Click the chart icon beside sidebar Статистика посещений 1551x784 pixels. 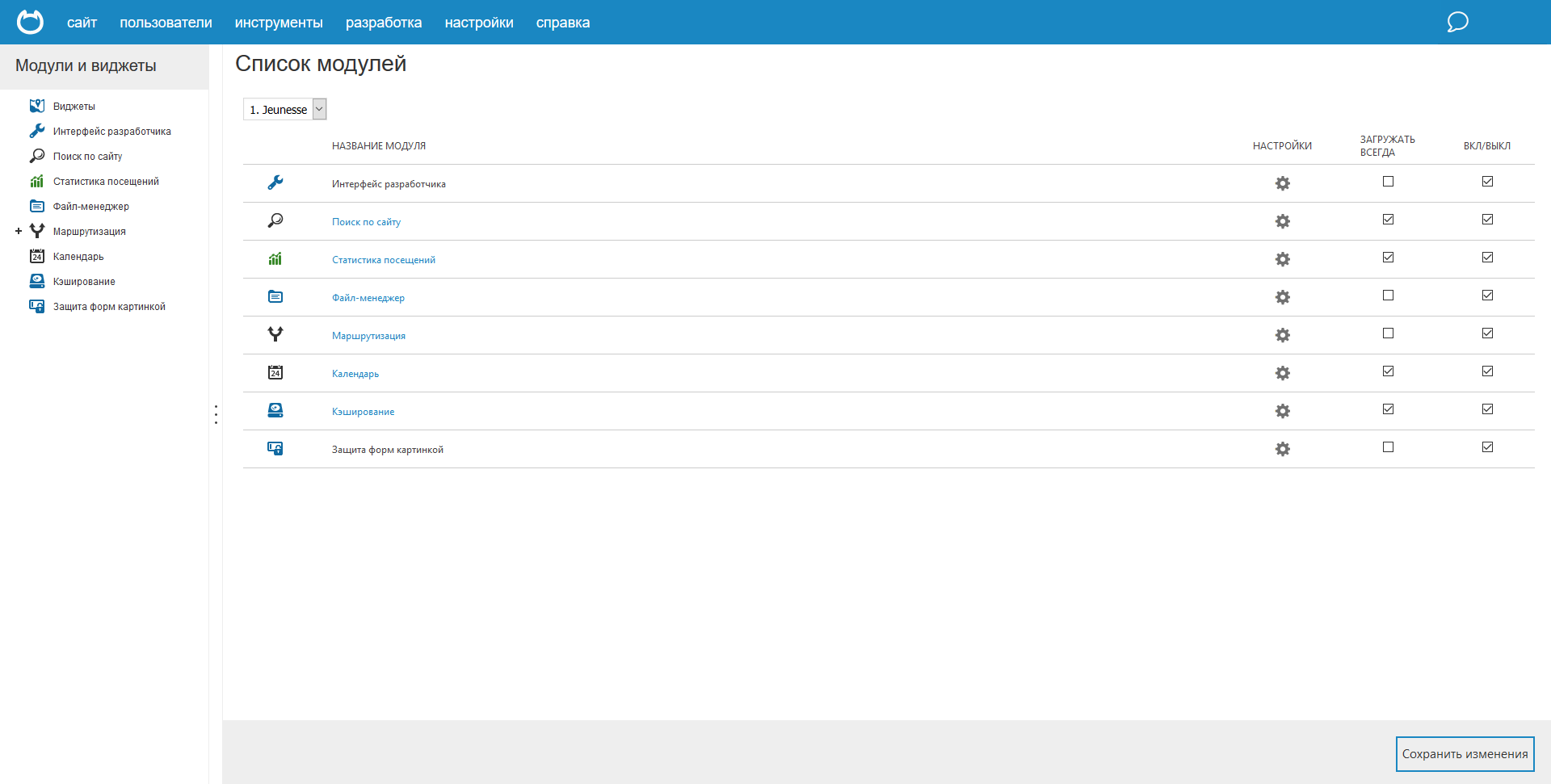(37, 181)
